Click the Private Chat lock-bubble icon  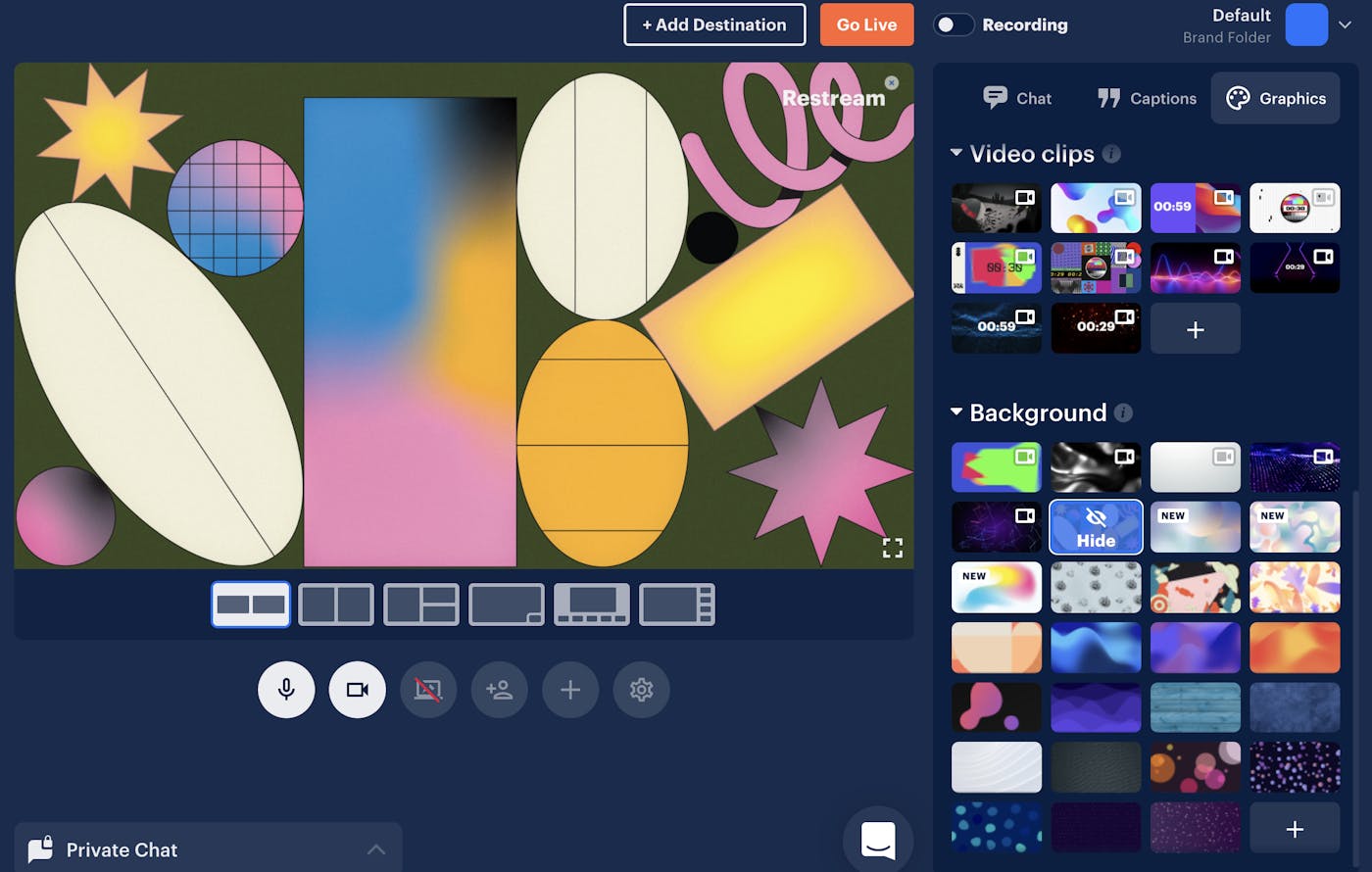tap(41, 848)
